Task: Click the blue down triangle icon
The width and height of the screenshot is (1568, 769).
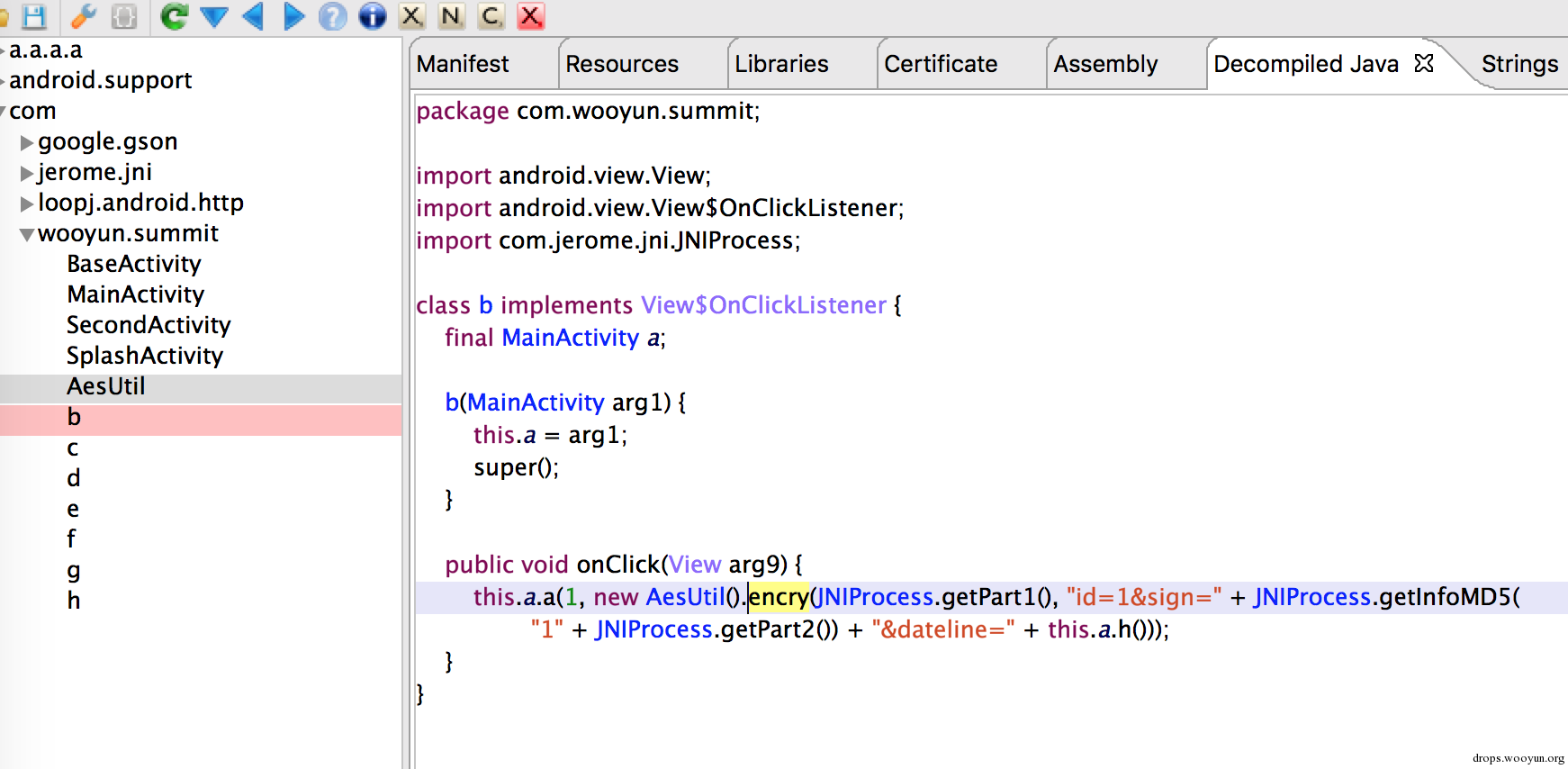Action: pyautogui.click(x=213, y=16)
